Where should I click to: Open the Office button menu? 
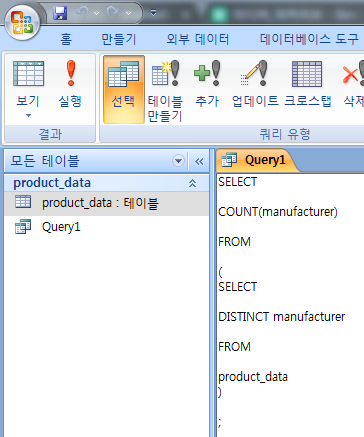point(22,23)
